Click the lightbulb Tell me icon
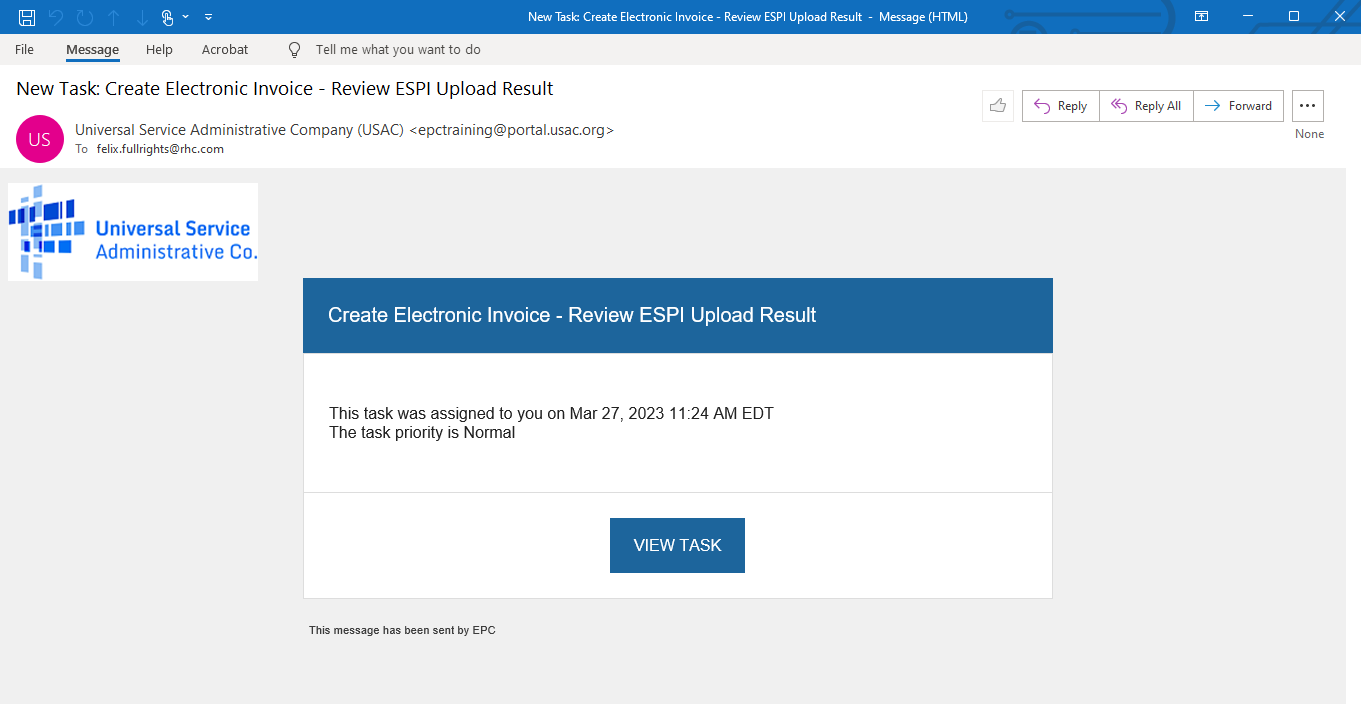This screenshot has height=704, width=1361. point(294,49)
